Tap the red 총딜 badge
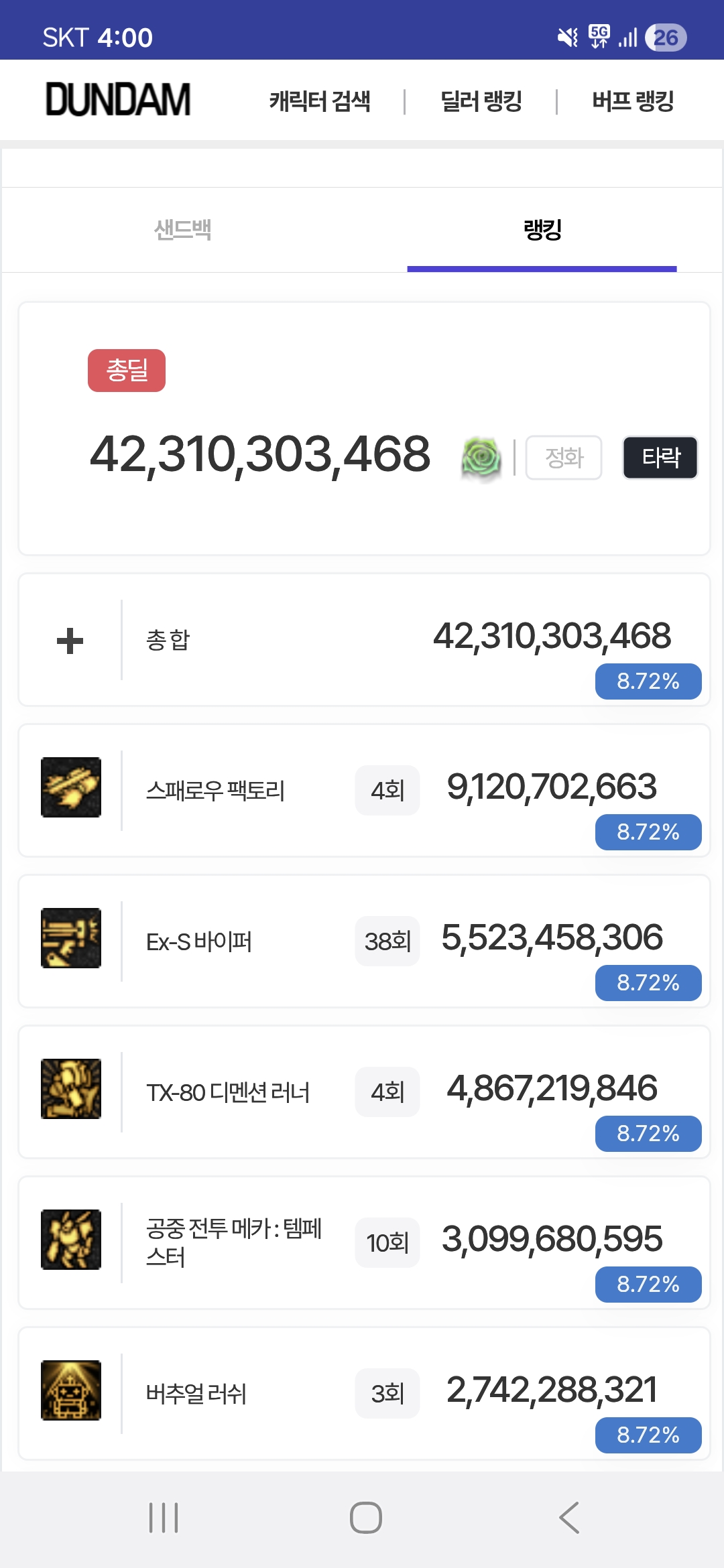 (127, 370)
